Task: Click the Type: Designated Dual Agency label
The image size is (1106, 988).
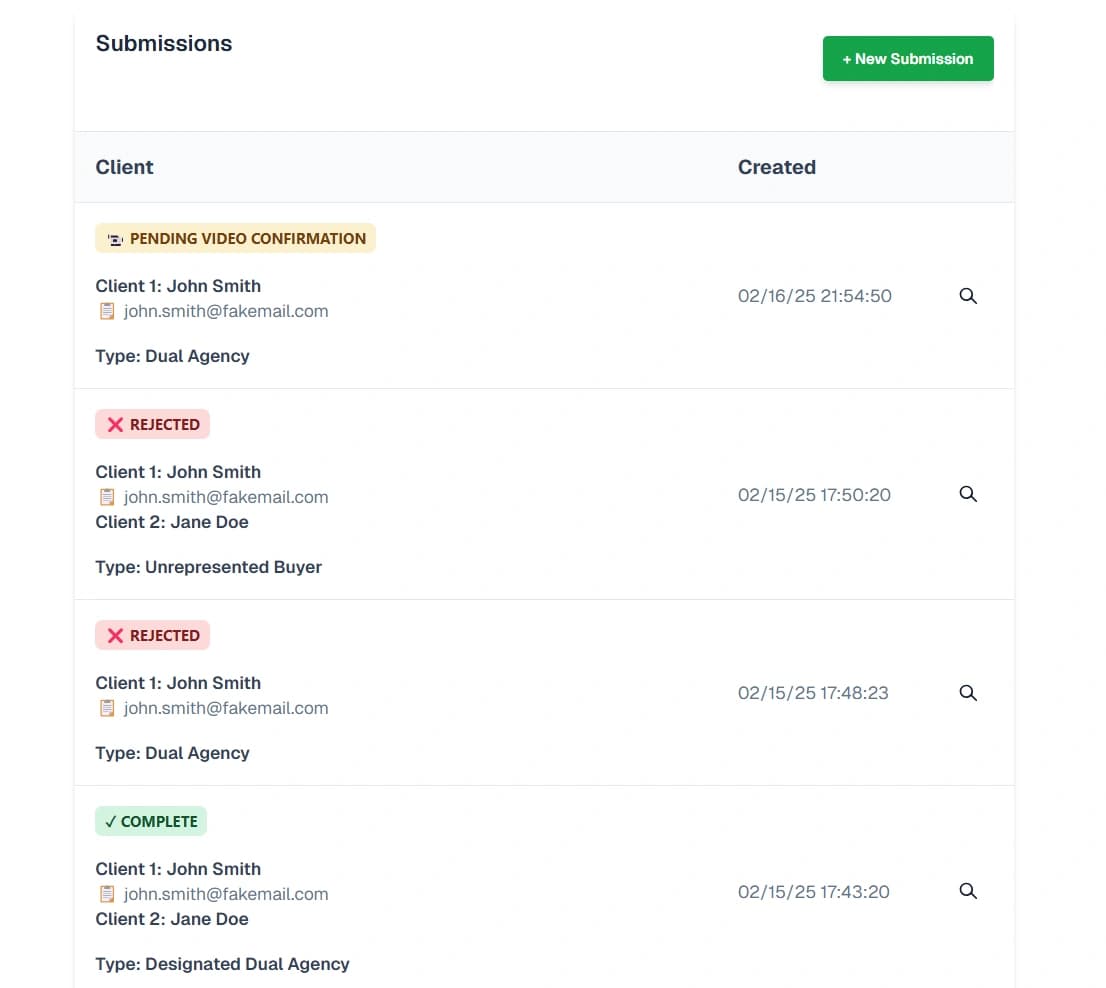Action: click(x=222, y=964)
